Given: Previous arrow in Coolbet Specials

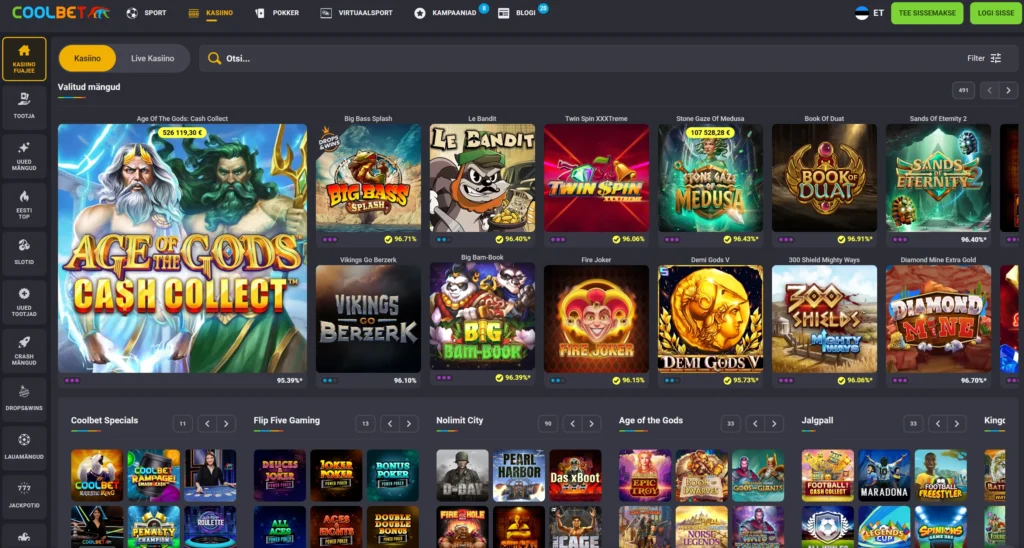Looking at the screenshot, I should [x=208, y=424].
